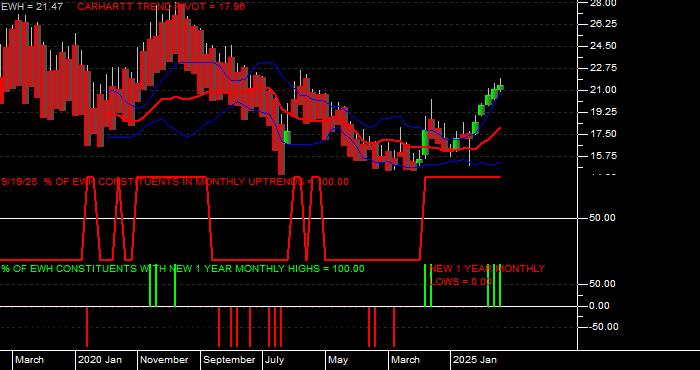This screenshot has height=370, width=700.
Task: Select the May date marker
Action: [338, 360]
